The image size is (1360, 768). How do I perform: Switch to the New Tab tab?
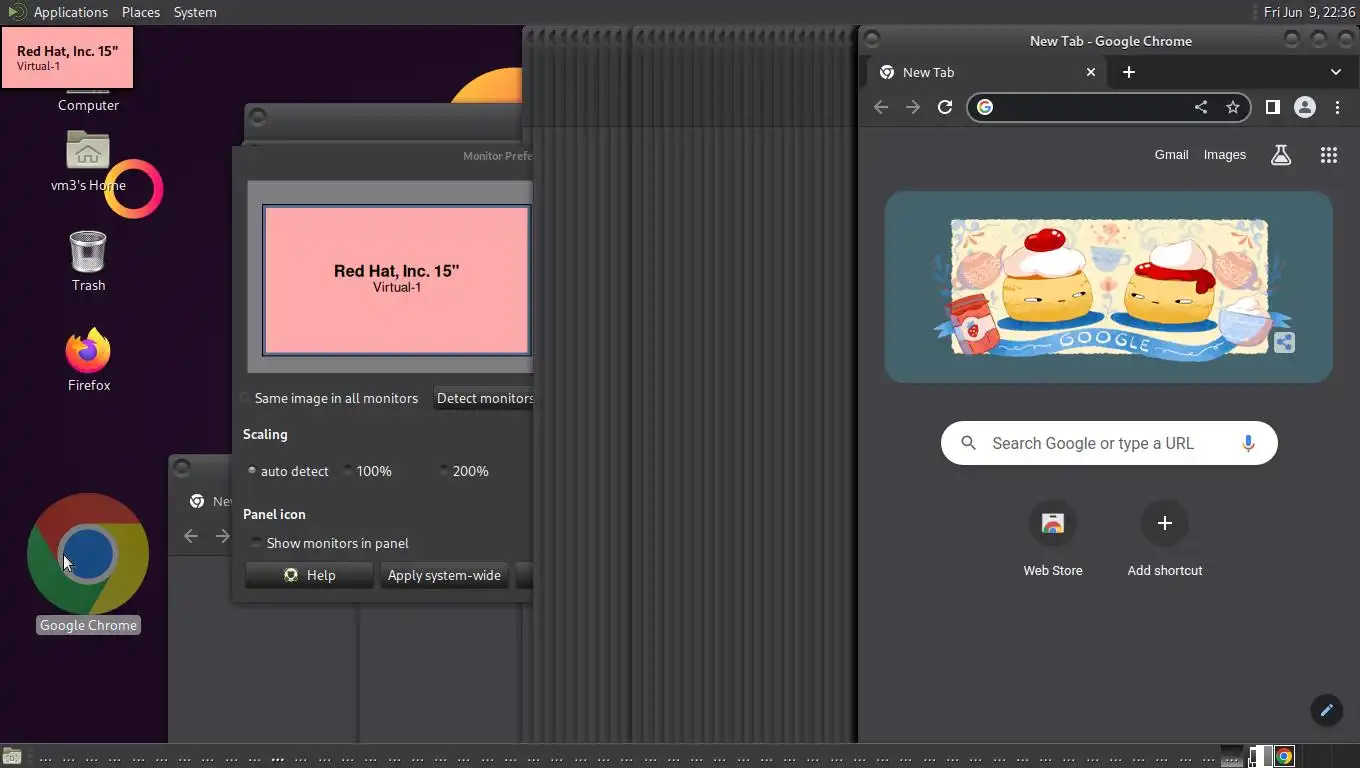pos(988,72)
